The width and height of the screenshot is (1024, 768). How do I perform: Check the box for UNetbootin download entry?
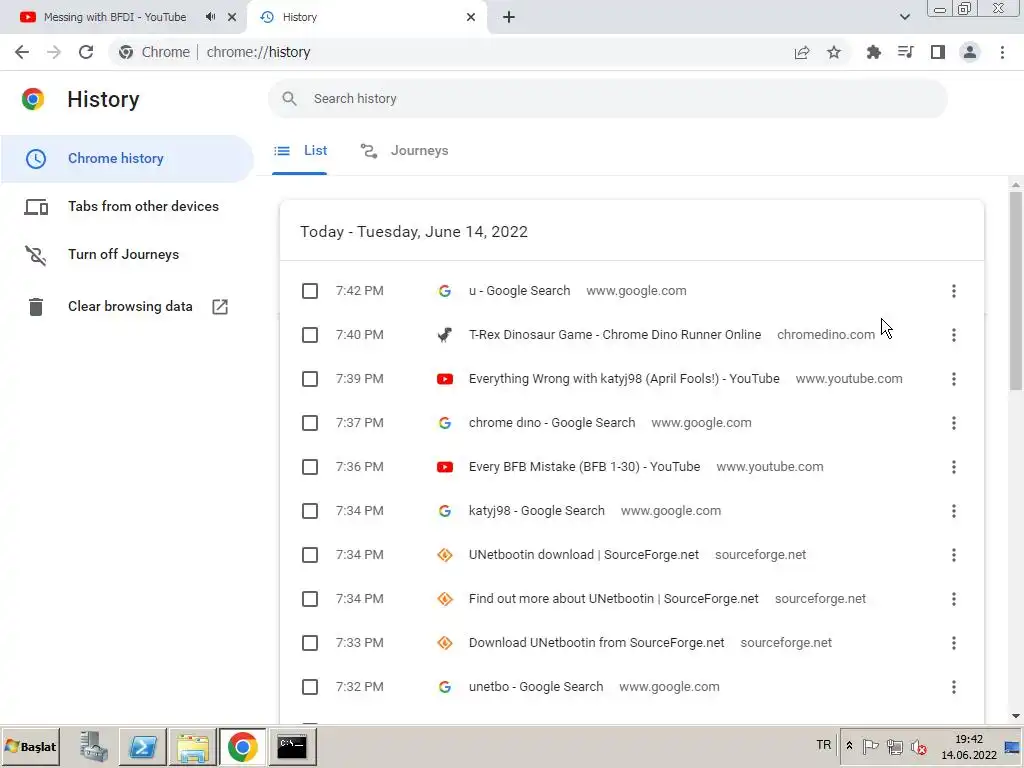(x=310, y=555)
